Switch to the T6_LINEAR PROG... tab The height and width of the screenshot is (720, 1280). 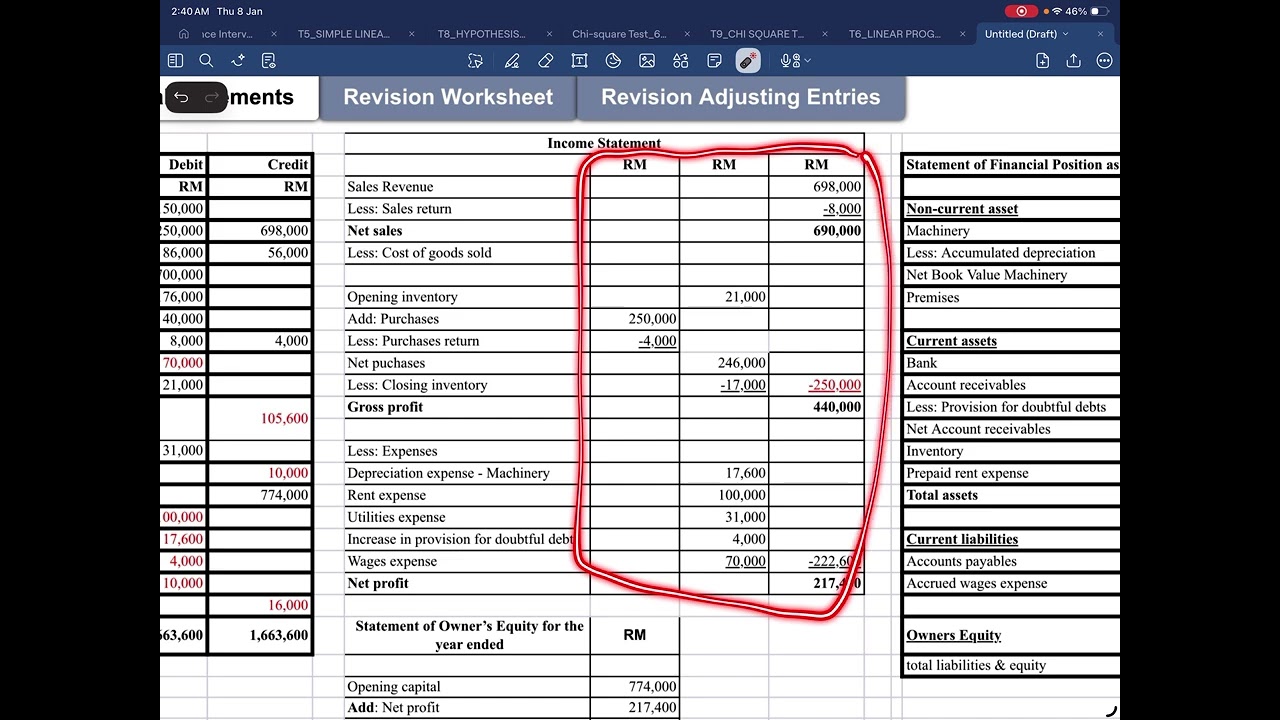click(895, 34)
